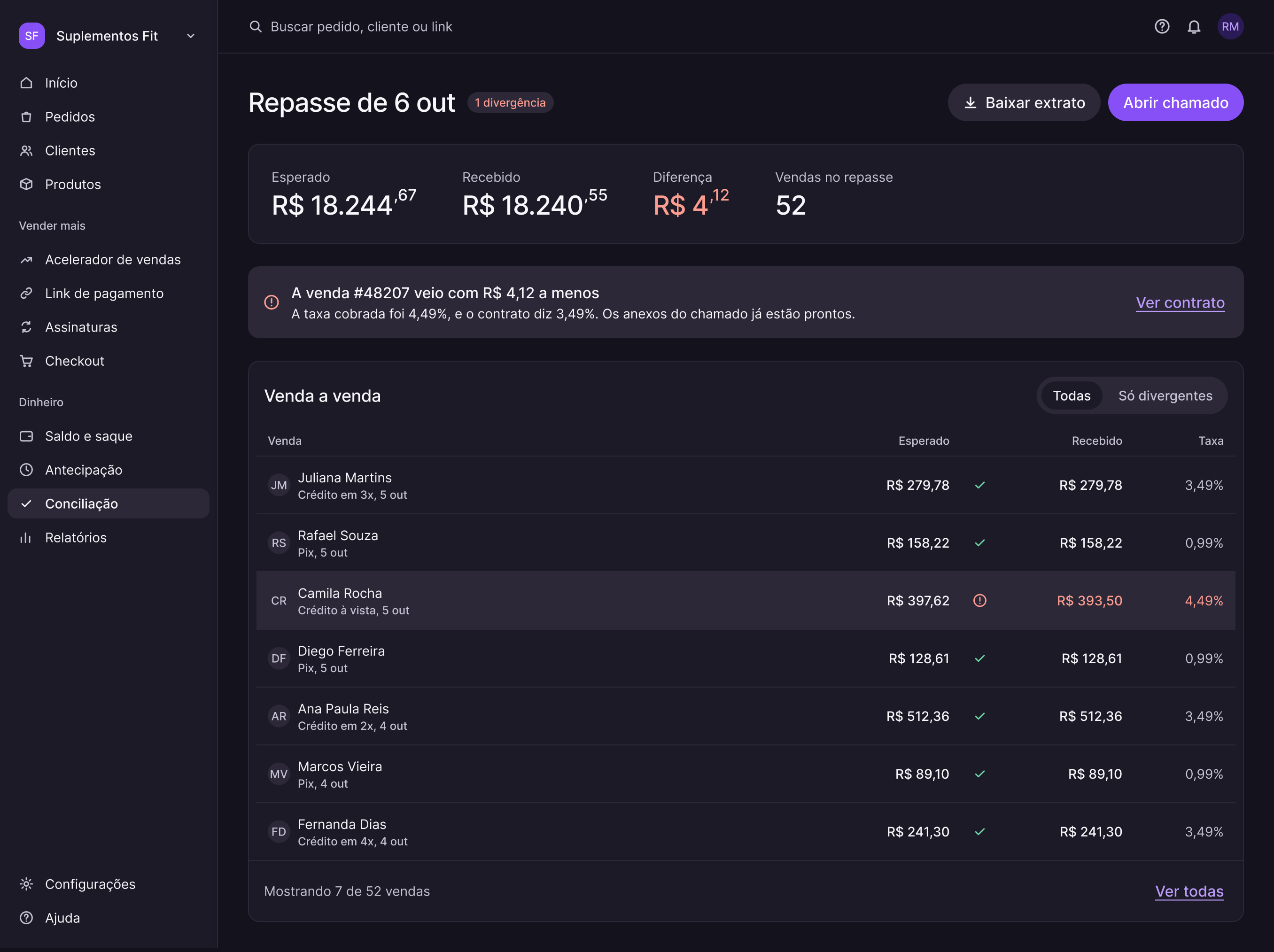Open Link de pagamento
This screenshot has width=1274, height=952.
tap(108, 293)
